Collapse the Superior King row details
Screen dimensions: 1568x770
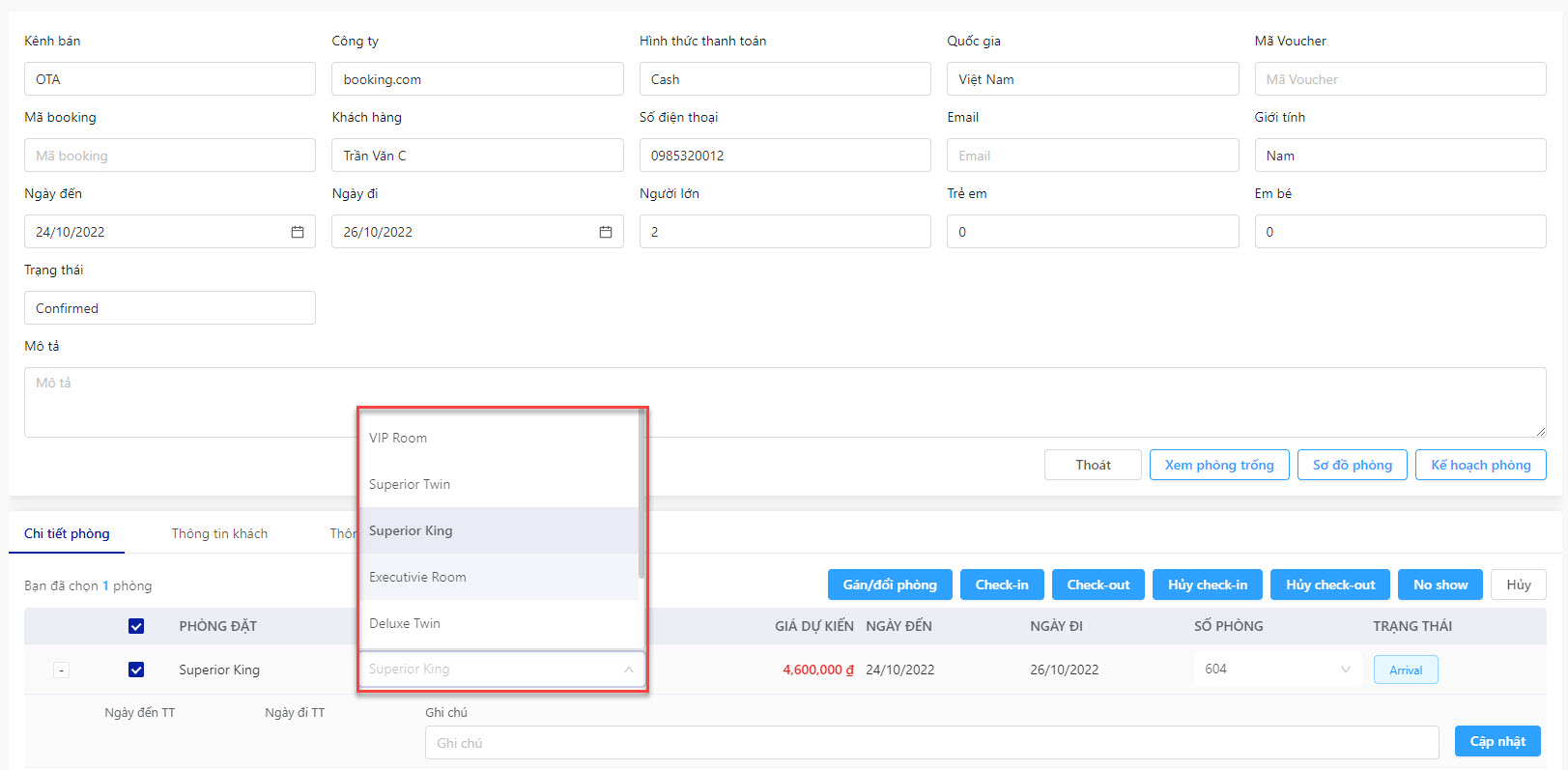point(61,670)
